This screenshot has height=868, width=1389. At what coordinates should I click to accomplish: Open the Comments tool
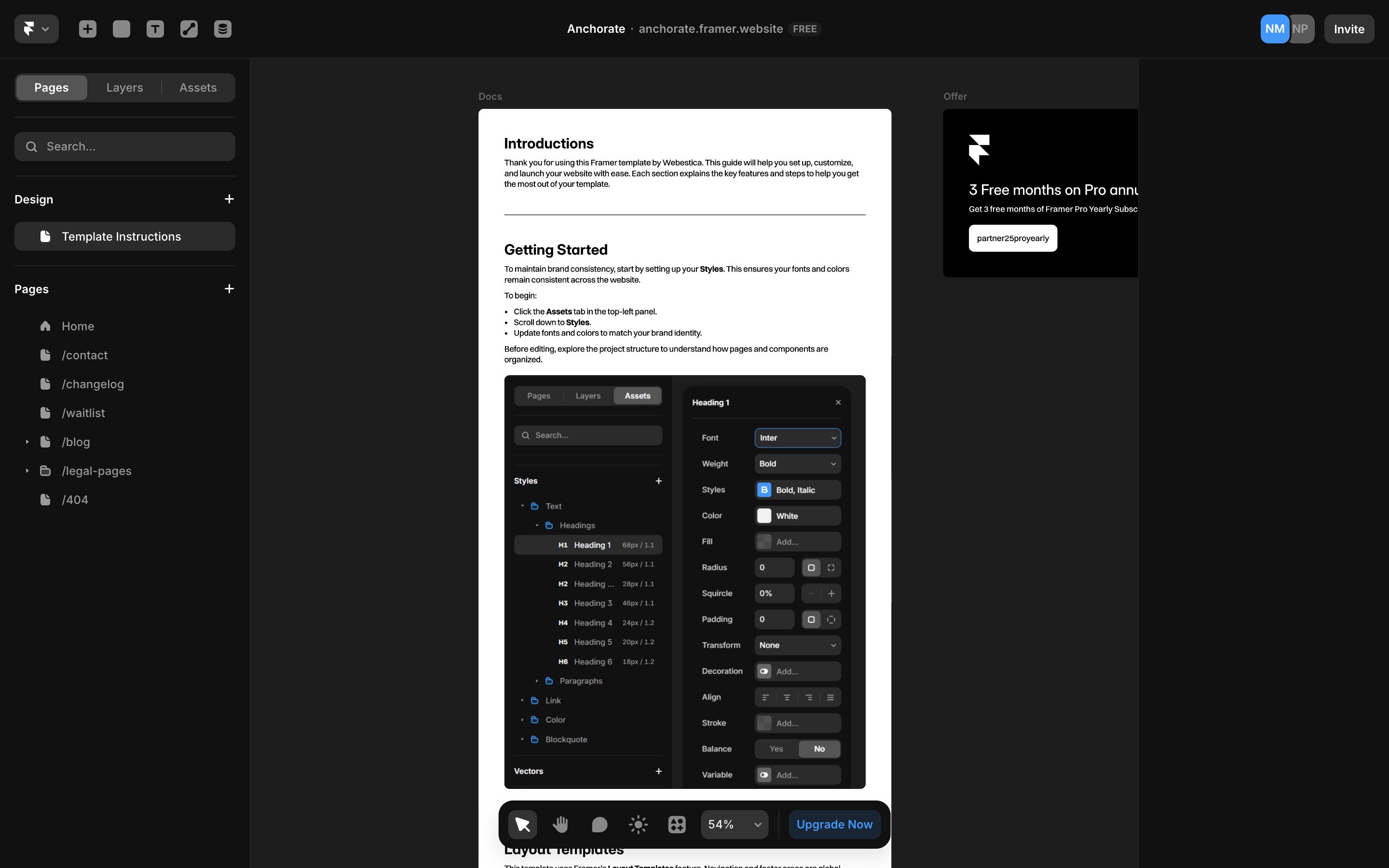[599, 824]
